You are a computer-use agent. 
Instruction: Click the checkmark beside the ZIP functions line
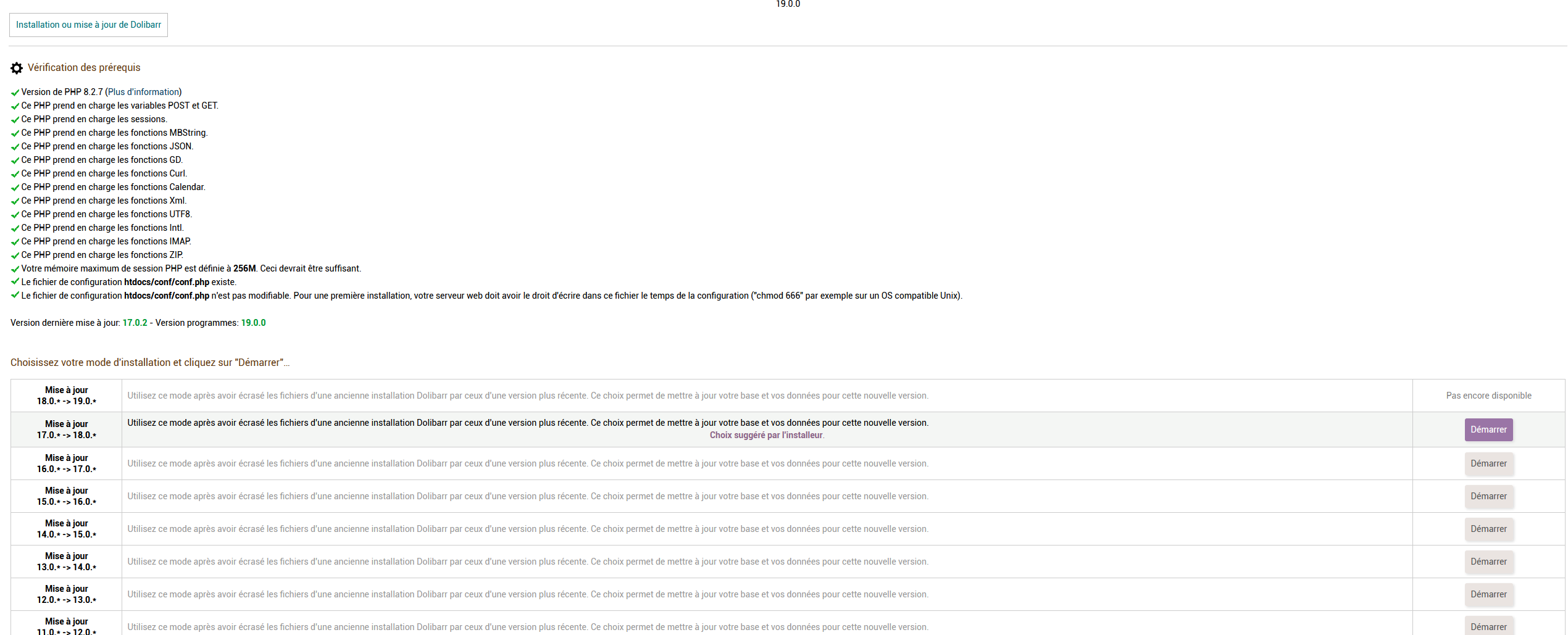point(15,255)
